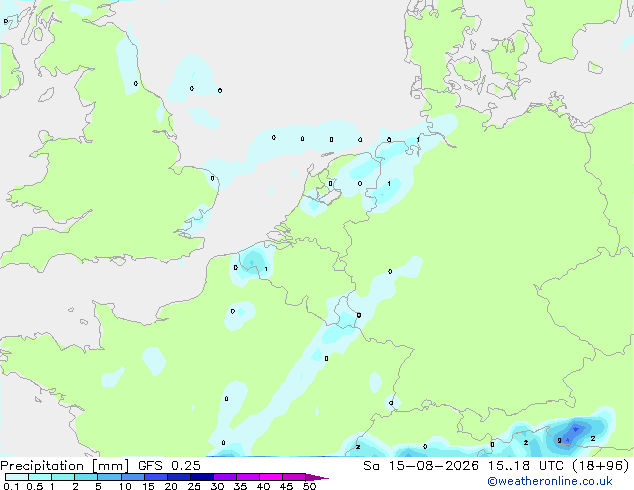Click the 'GFS 0.25' model label

point(169,466)
